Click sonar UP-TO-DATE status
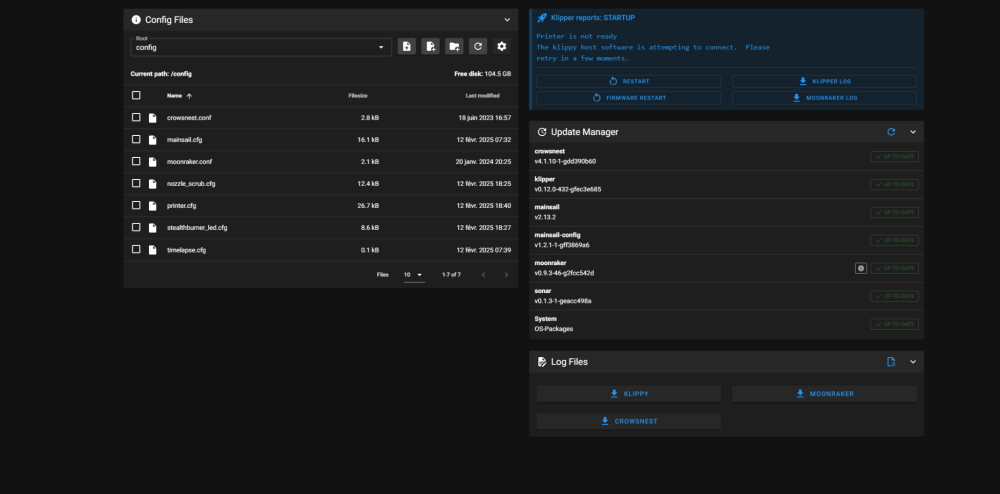This screenshot has height=494, width=1000. pyautogui.click(x=894, y=296)
